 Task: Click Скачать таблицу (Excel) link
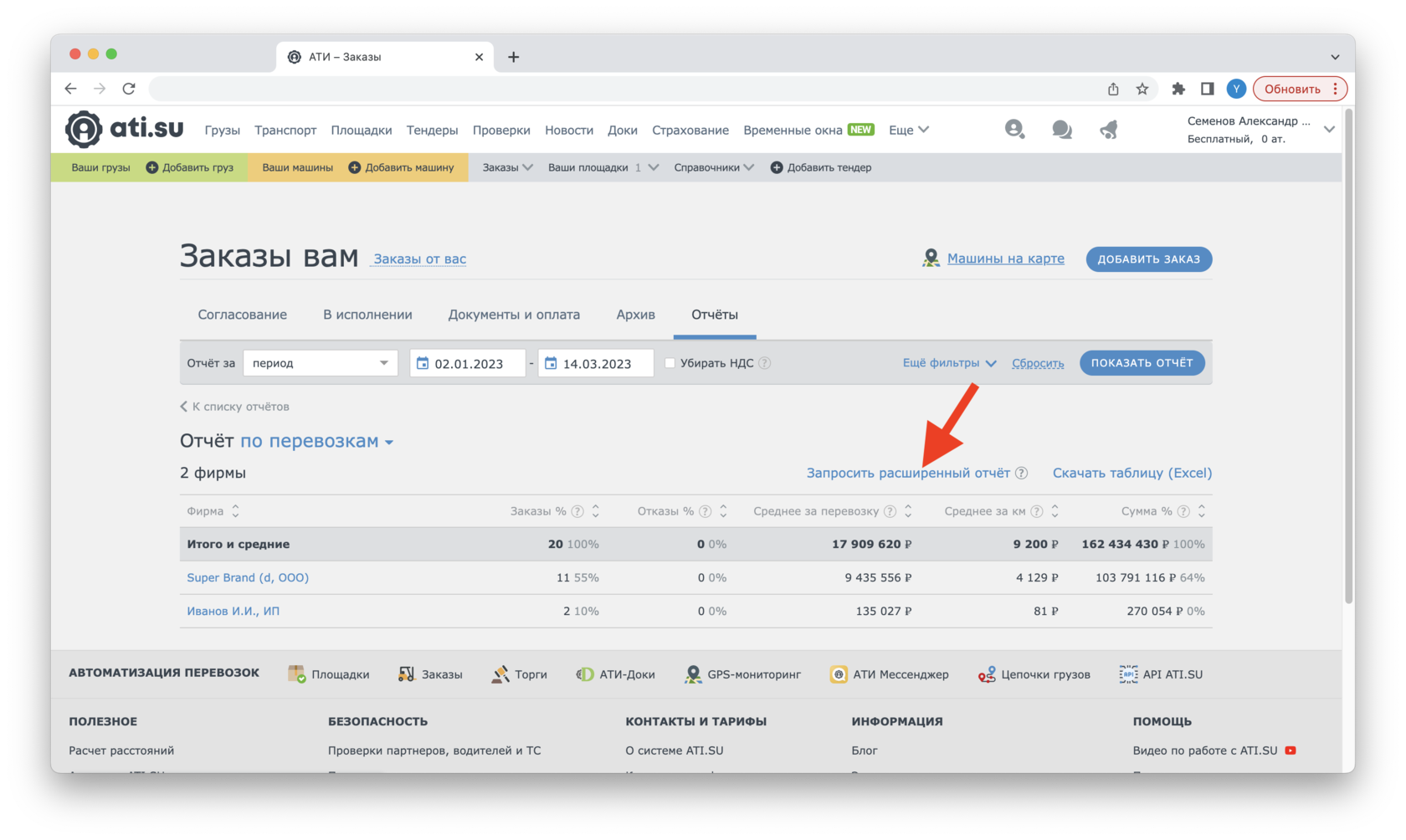coord(1132,473)
